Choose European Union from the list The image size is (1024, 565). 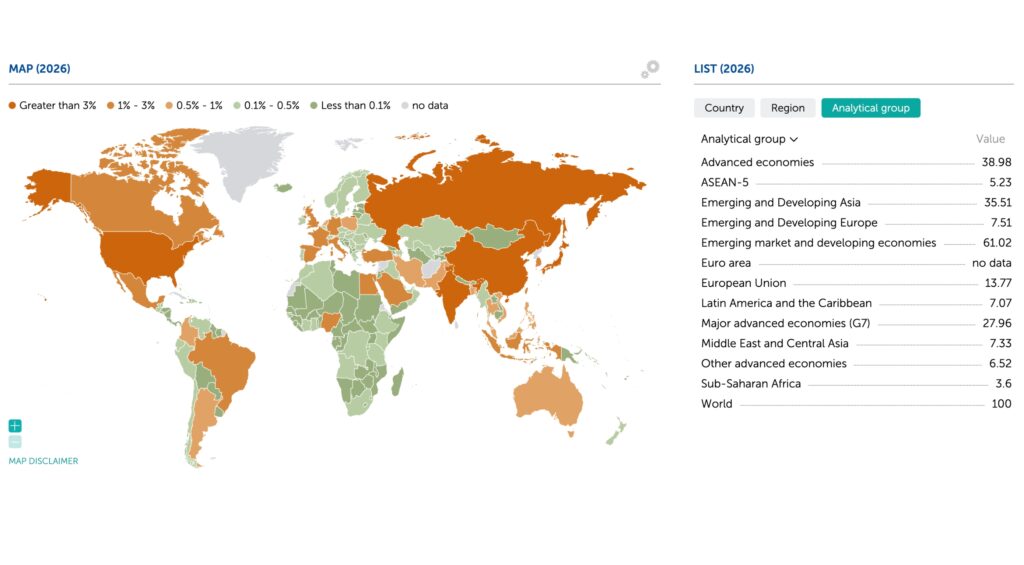[x=743, y=283]
